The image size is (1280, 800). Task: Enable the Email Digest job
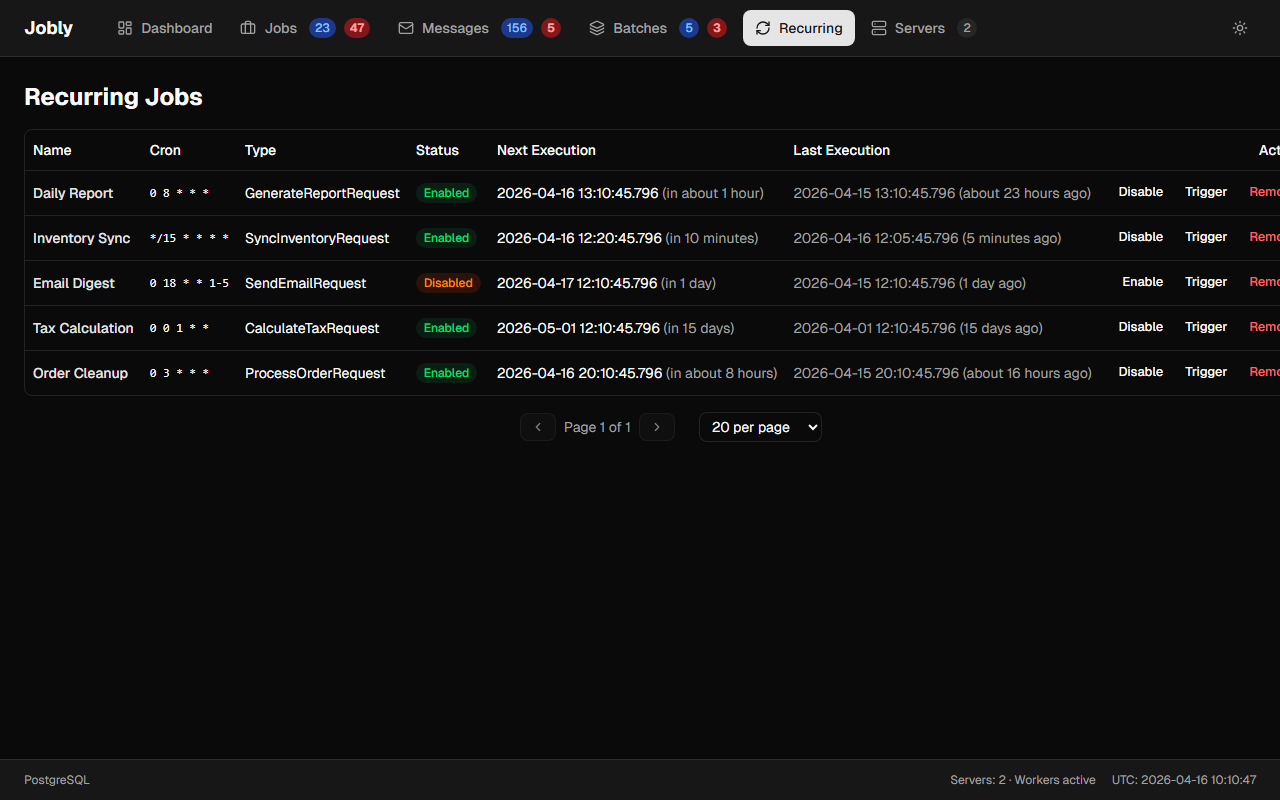click(1142, 282)
